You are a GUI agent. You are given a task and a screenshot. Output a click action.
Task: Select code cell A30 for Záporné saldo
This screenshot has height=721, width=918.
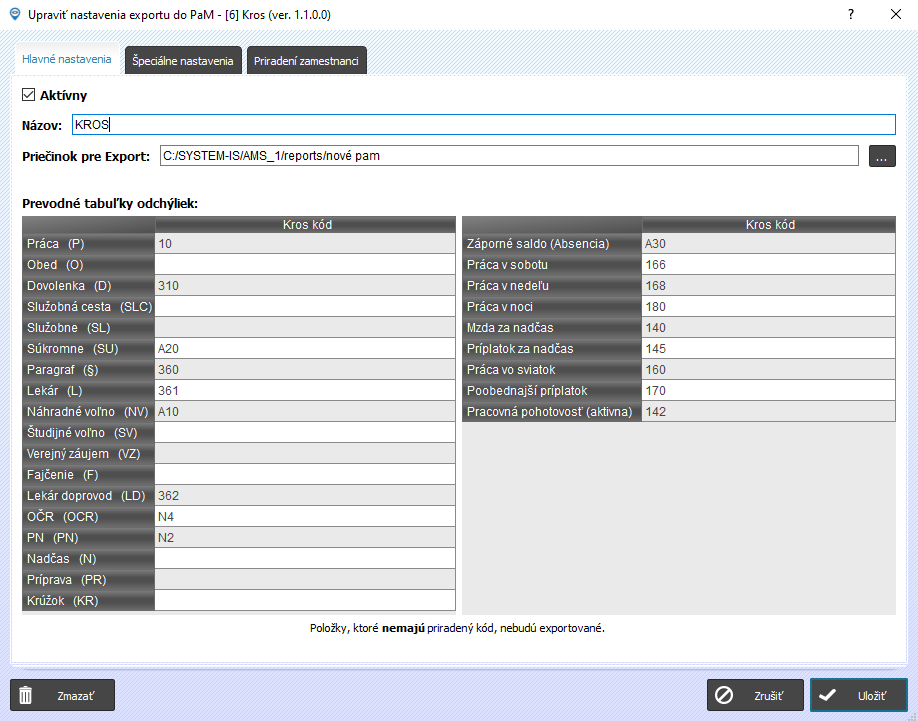(769, 243)
